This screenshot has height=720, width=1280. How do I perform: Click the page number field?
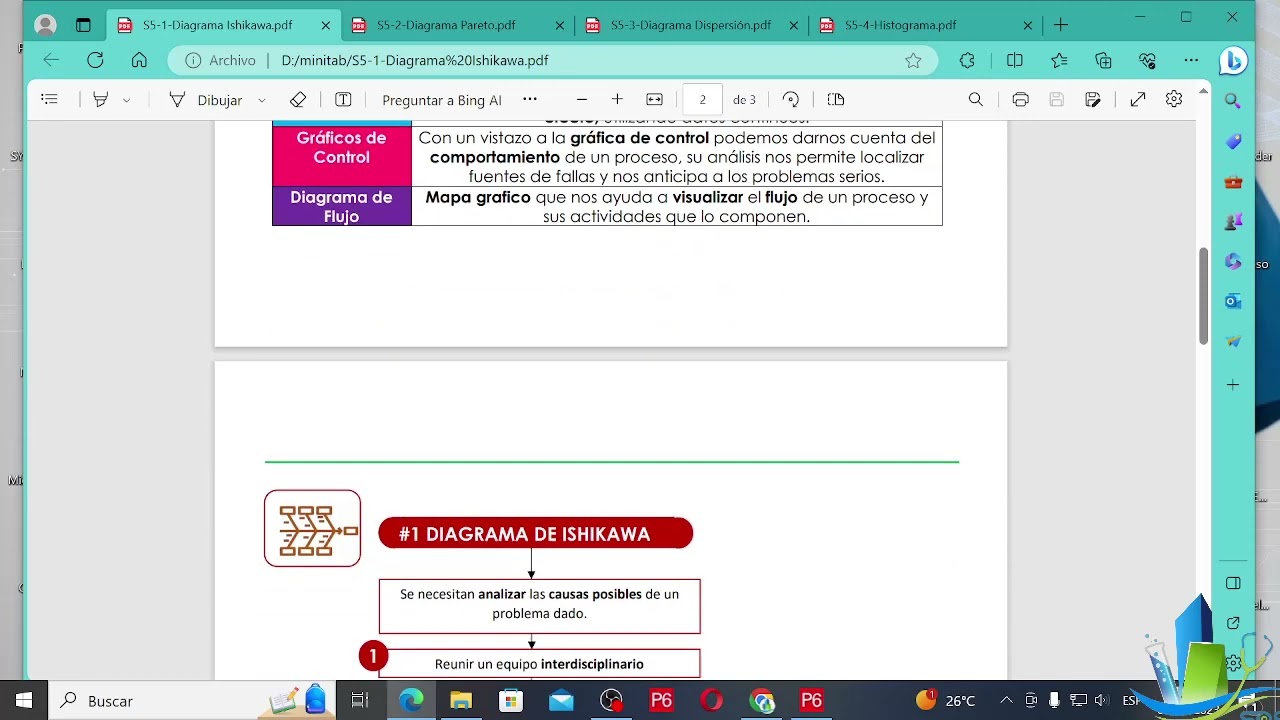(702, 99)
